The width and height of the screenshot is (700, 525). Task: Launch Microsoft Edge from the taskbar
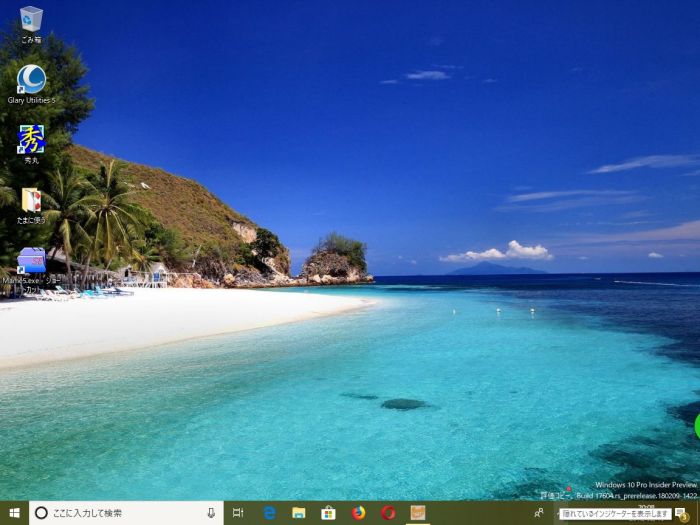(269, 513)
